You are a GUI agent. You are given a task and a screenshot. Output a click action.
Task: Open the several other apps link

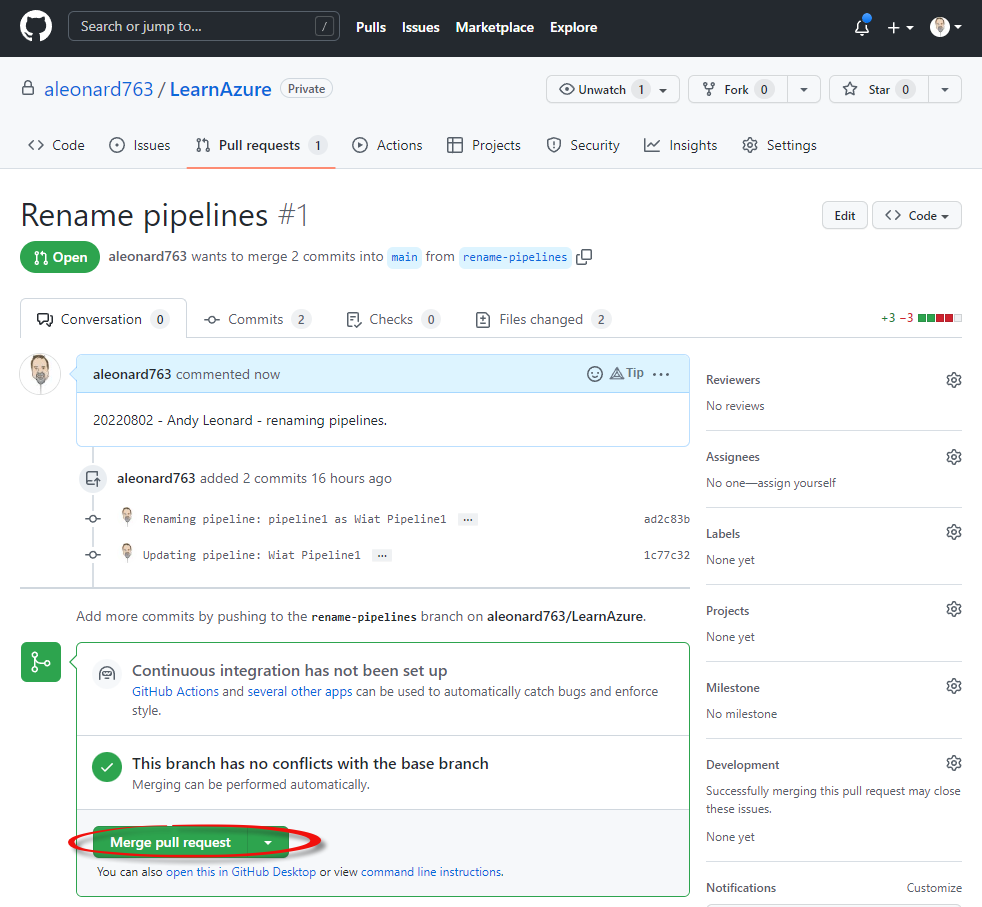point(300,692)
